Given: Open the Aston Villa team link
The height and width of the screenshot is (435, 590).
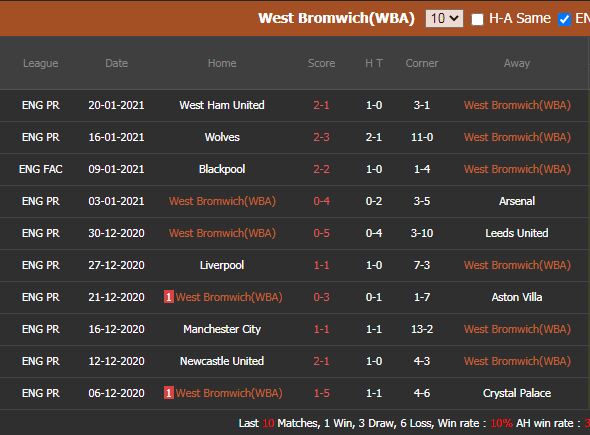Looking at the screenshot, I should tap(517, 297).
